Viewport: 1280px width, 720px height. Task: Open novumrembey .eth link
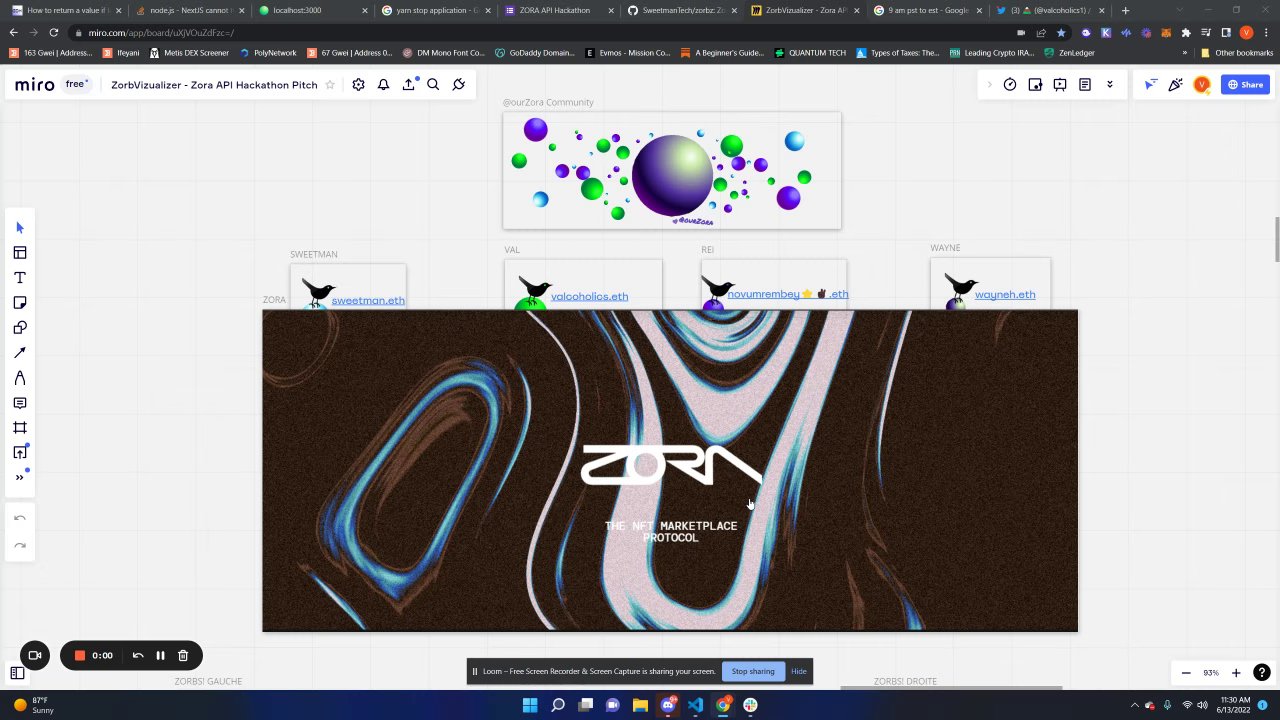[787, 294]
